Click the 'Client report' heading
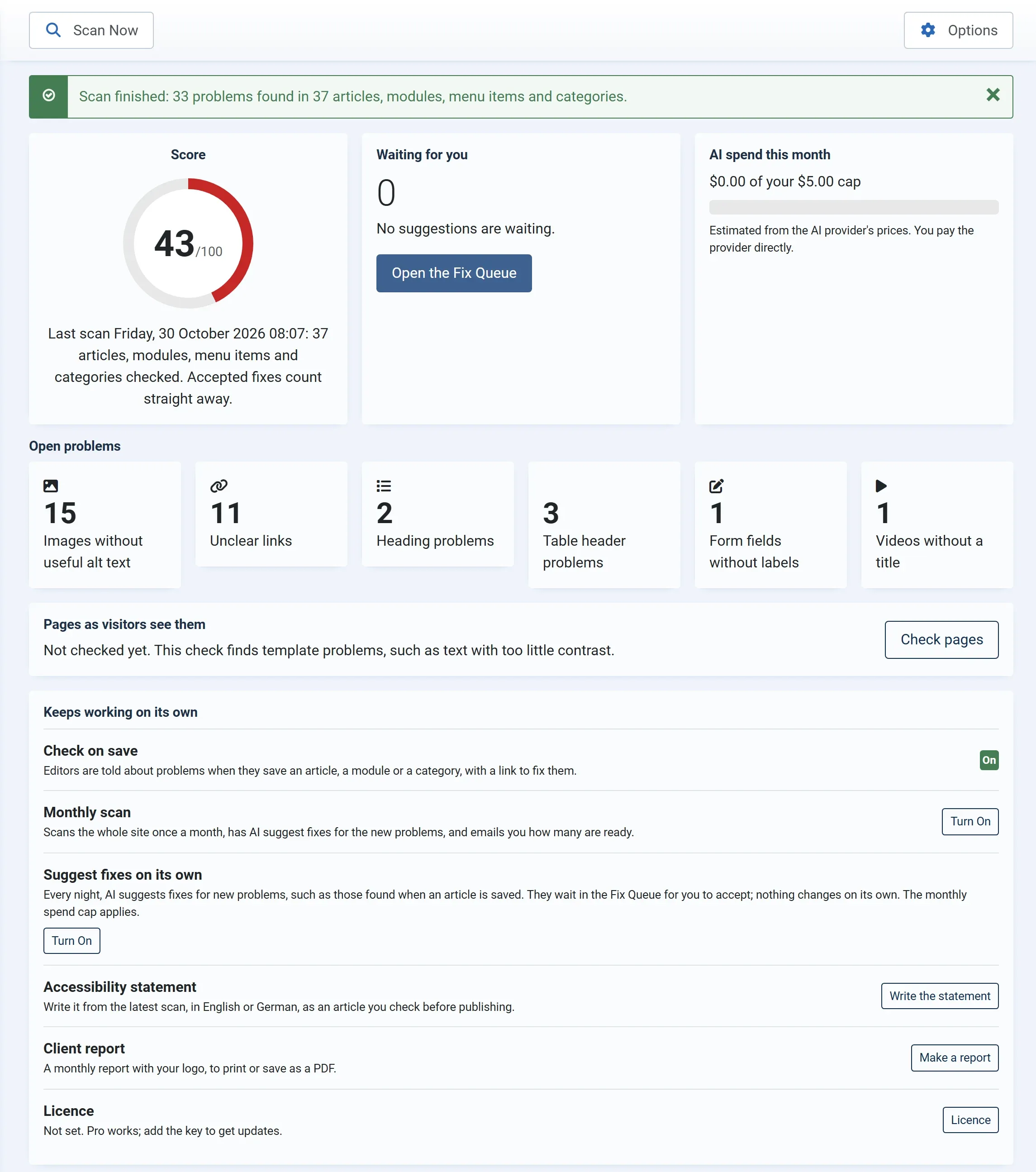Image resolution: width=1036 pixels, height=1172 pixels. click(84, 1048)
